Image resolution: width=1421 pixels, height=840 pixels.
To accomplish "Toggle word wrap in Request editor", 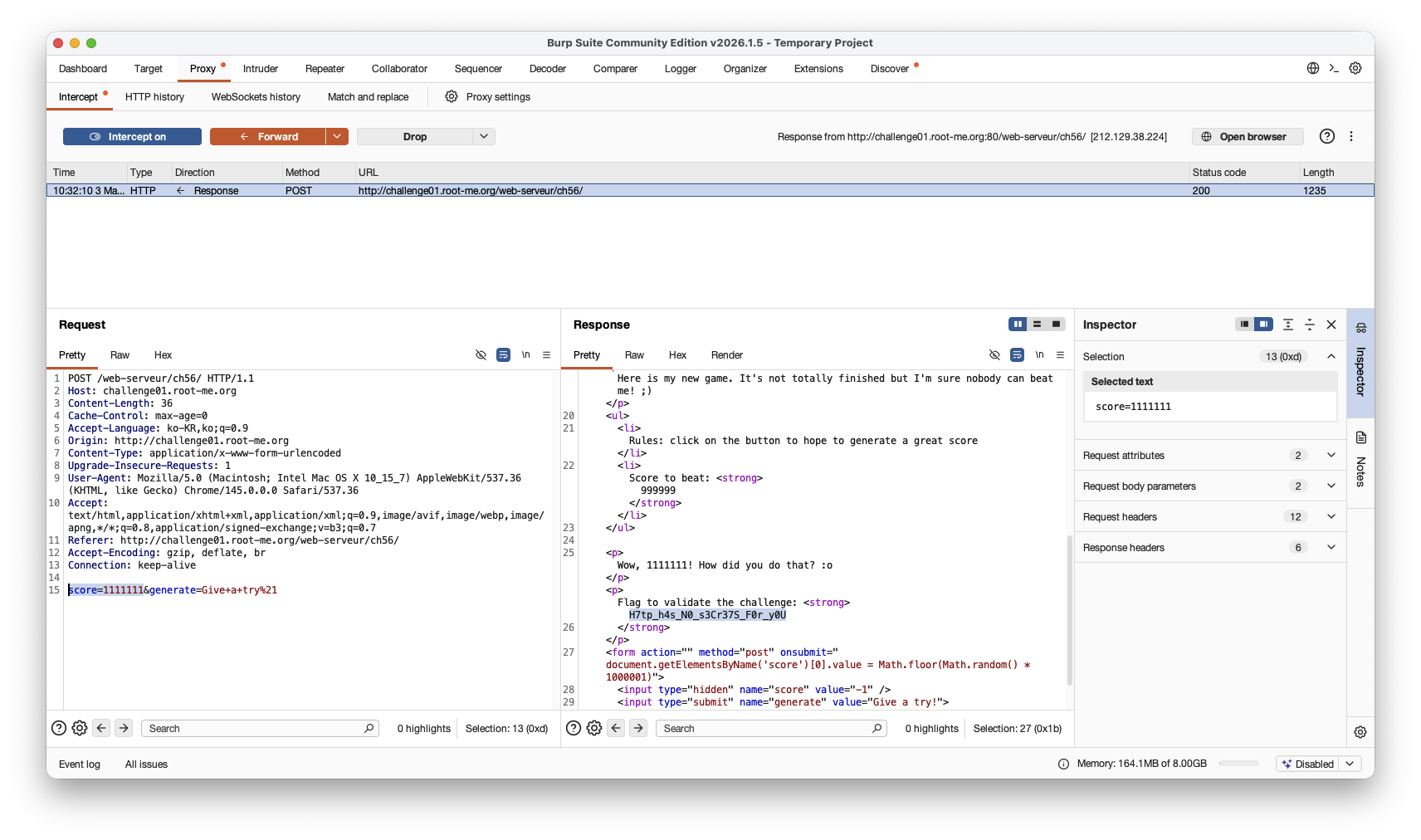I will (503, 354).
